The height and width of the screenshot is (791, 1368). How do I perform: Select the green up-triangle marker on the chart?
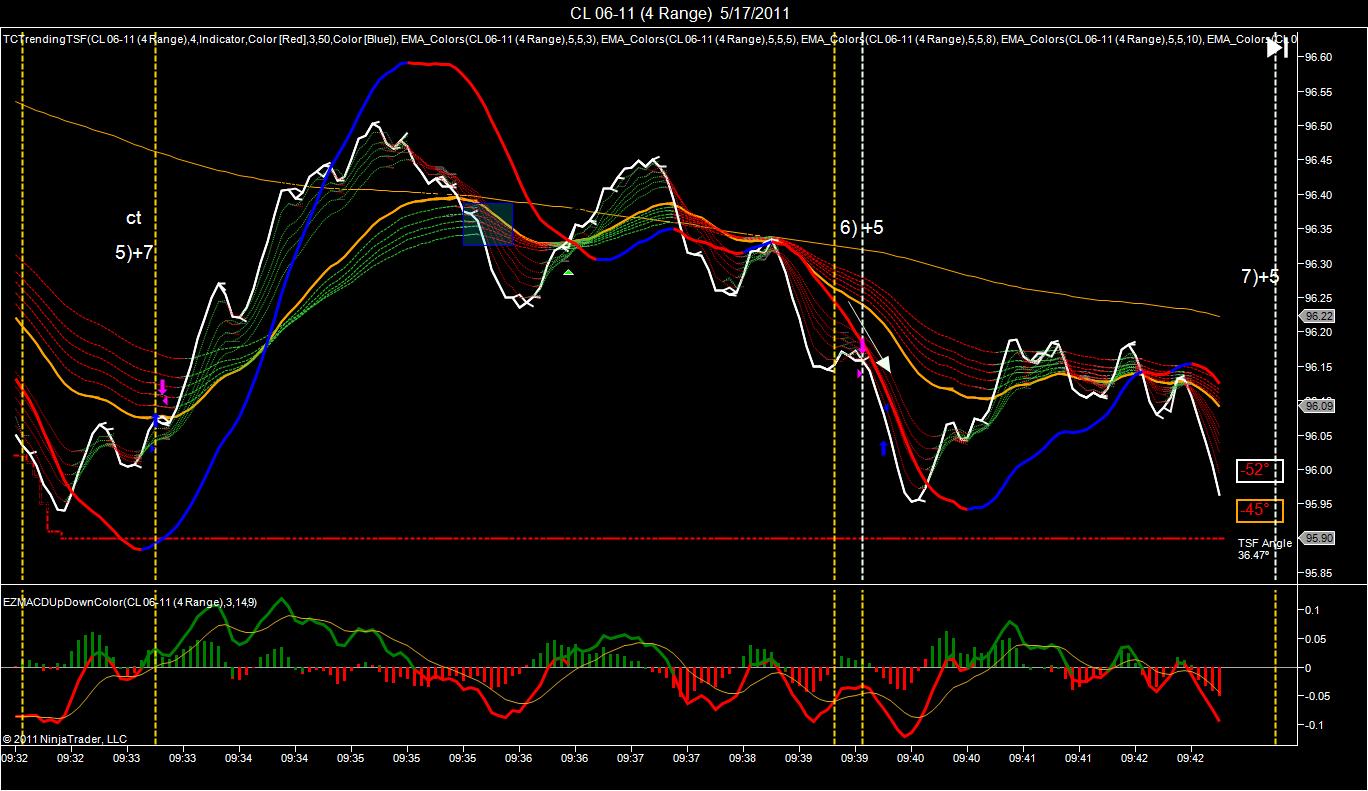569,272
